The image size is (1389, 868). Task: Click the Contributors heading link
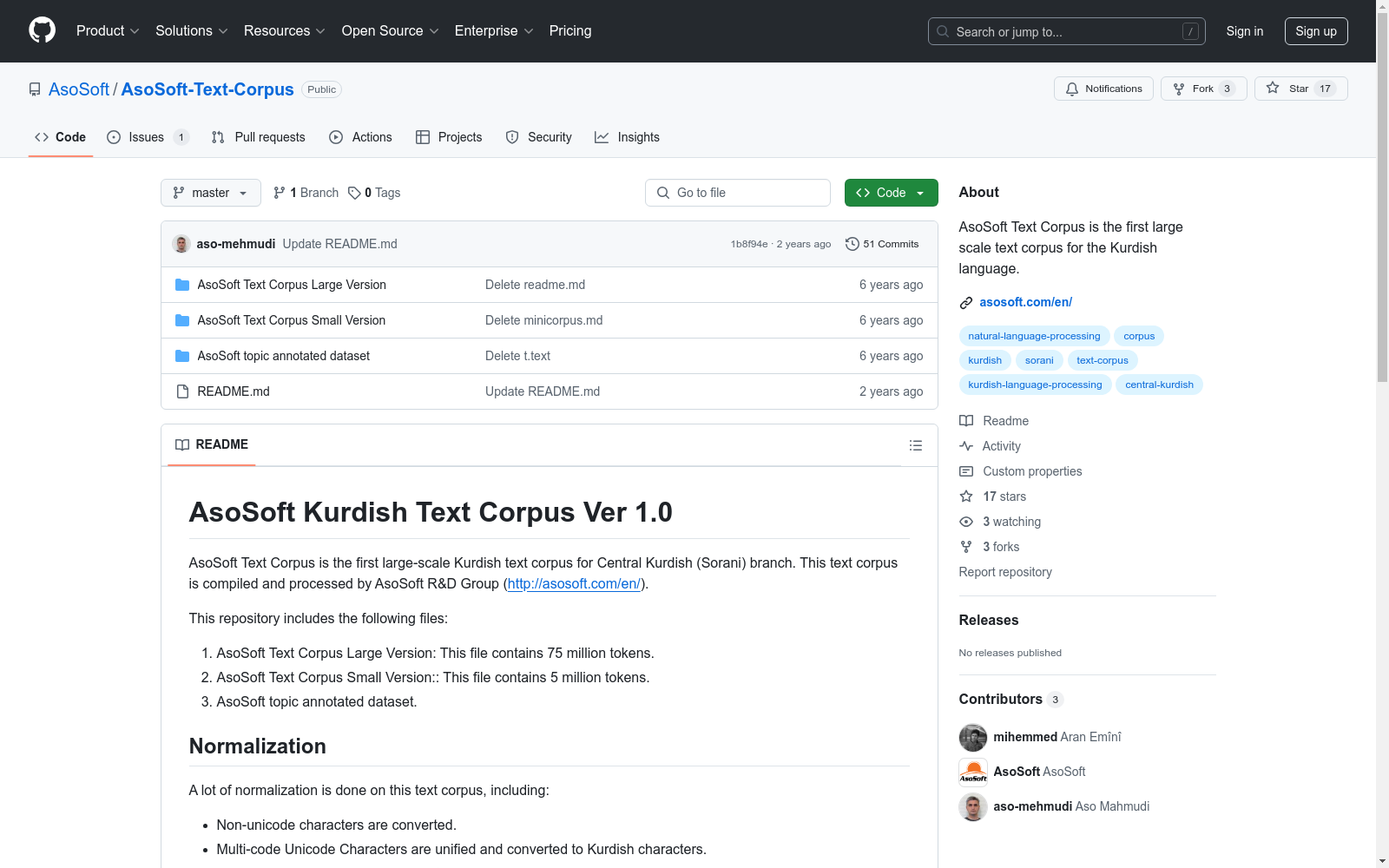click(x=1010, y=700)
